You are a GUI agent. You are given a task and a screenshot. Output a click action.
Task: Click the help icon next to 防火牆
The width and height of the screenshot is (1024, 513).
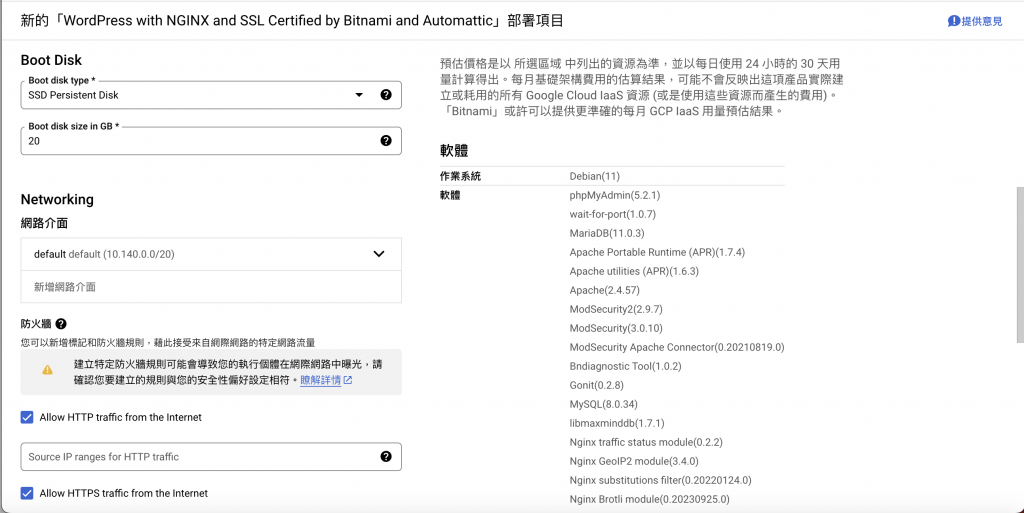point(61,324)
